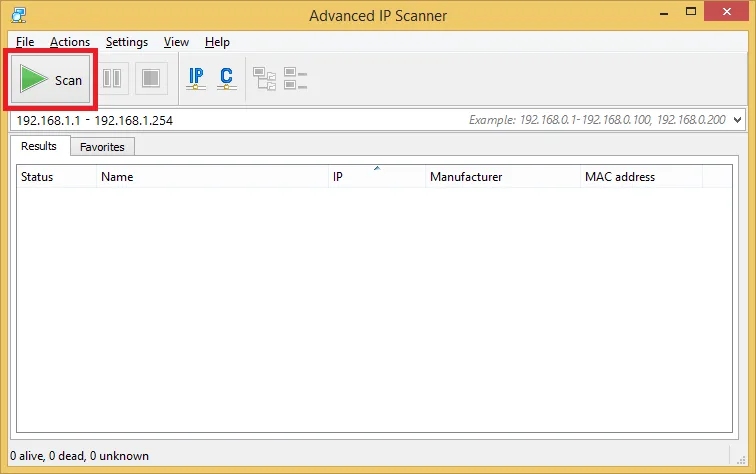Click the expand all tree icon

tap(264, 79)
